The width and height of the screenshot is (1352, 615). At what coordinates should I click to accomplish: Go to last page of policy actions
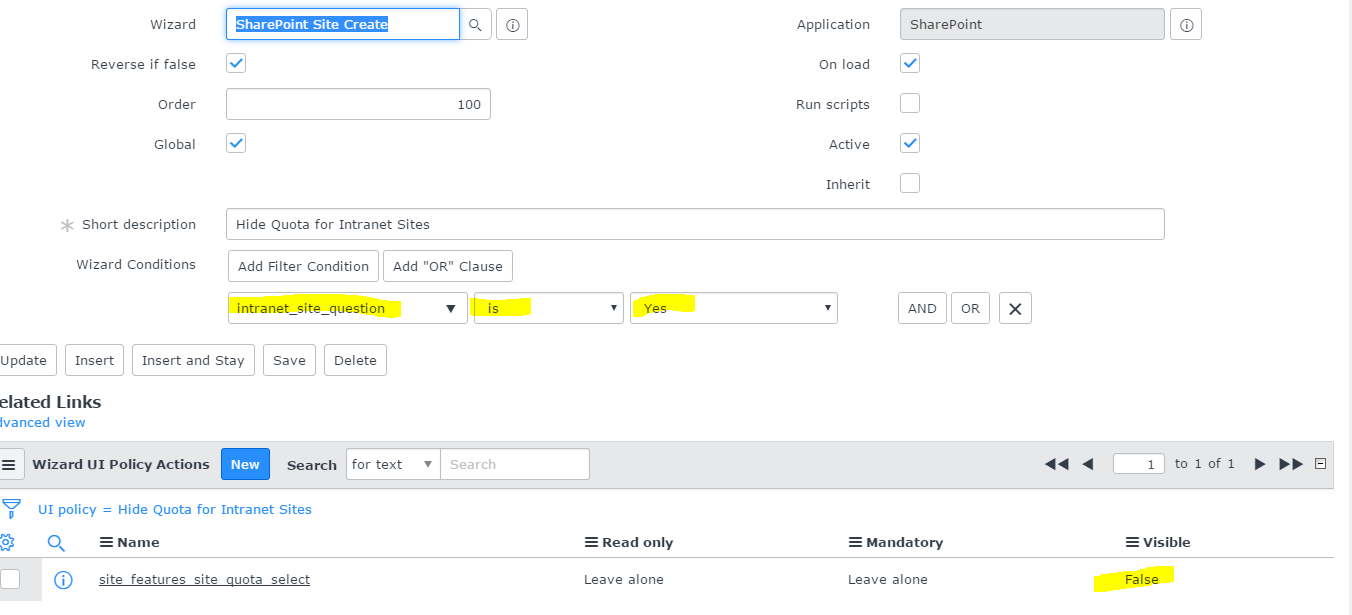(1291, 464)
